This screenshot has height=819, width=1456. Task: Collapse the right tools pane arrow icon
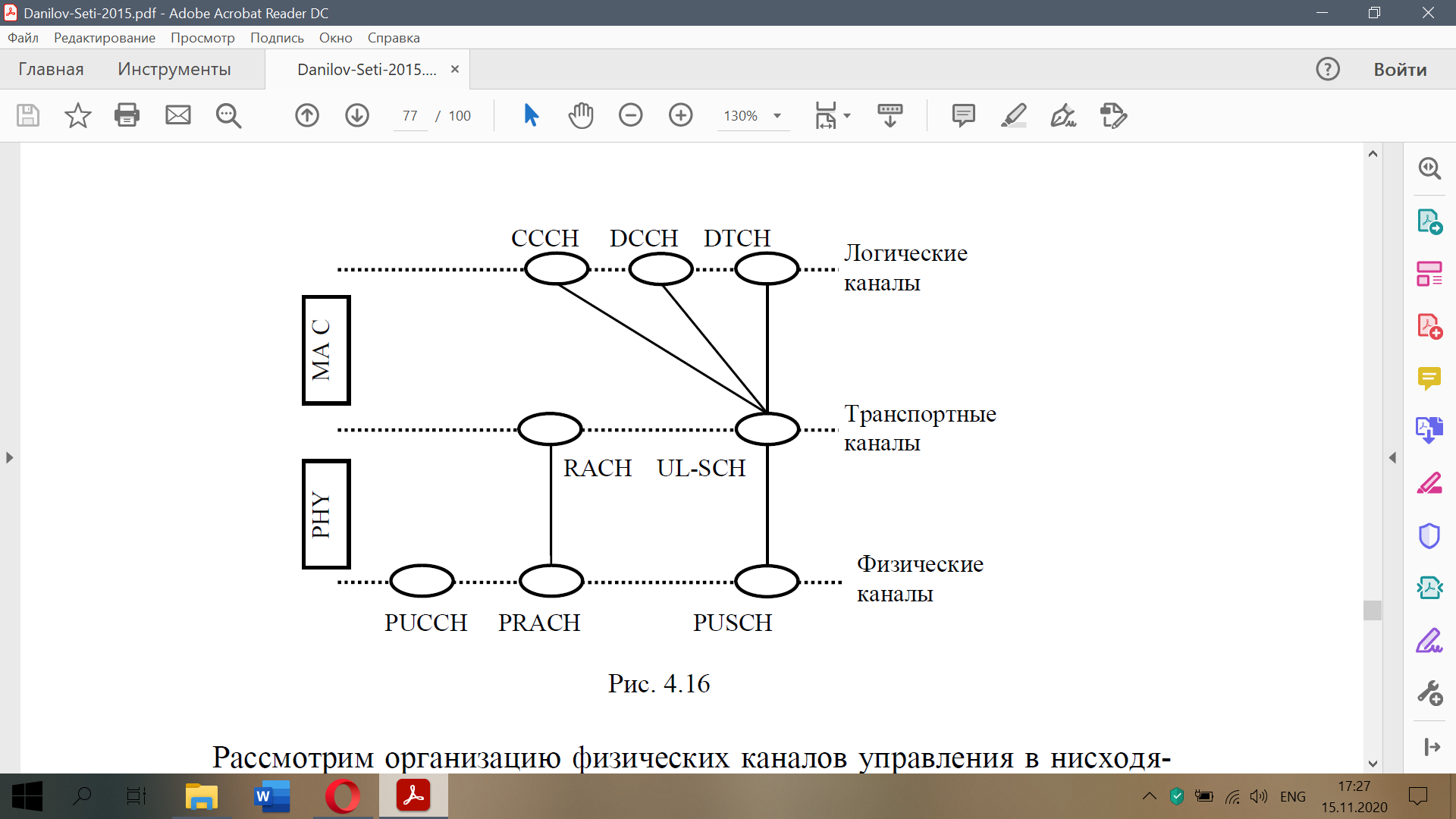pos(1432,747)
